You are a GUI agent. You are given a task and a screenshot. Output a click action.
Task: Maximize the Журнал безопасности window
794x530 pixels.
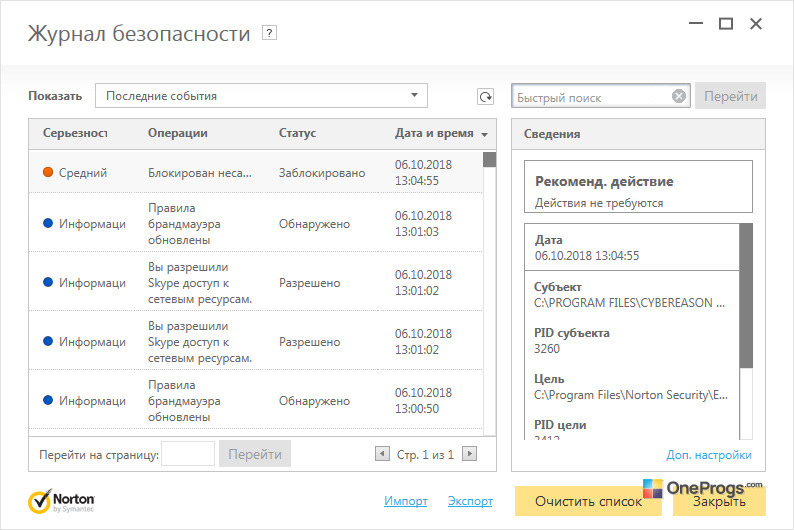tap(726, 23)
